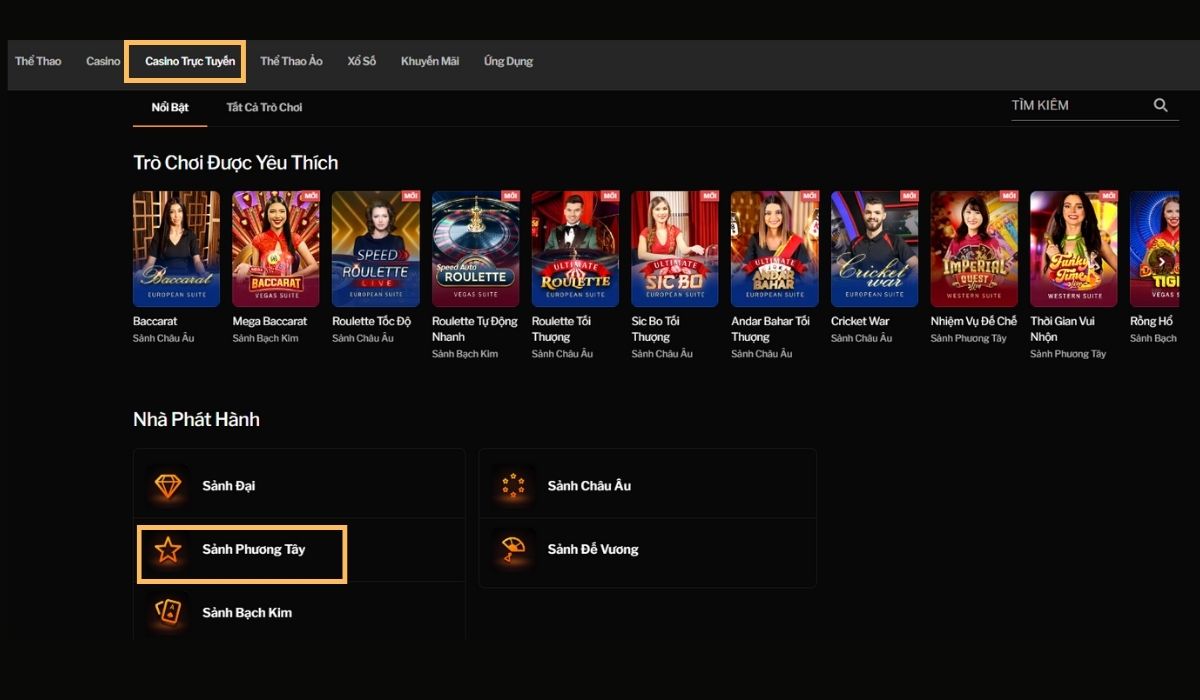
Task: Click the circle of stars icon for Sảnh Châu Âu
Action: (x=513, y=486)
